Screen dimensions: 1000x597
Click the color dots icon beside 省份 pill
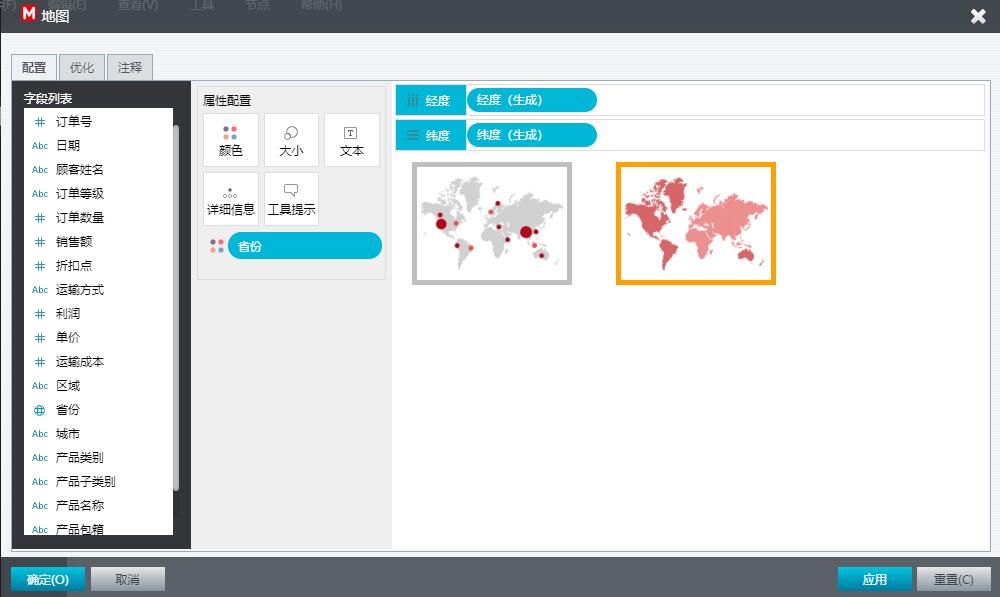click(217, 246)
